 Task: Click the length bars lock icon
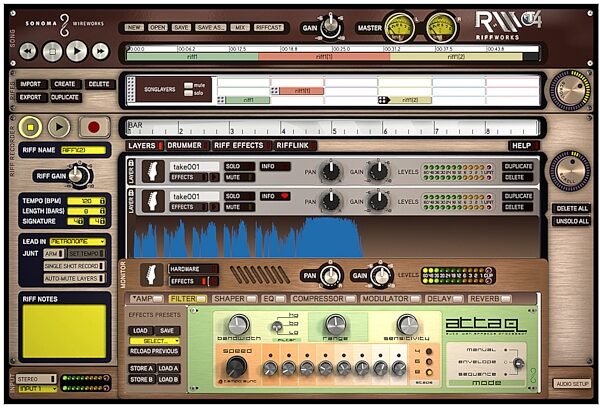pos(103,211)
